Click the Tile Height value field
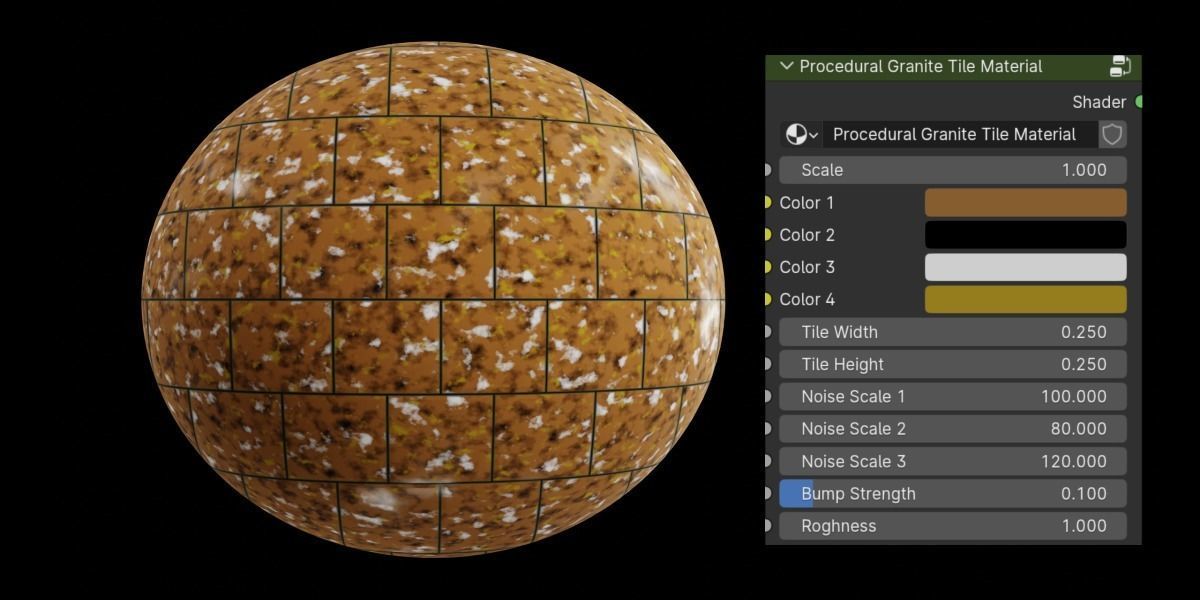 [x=953, y=364]
